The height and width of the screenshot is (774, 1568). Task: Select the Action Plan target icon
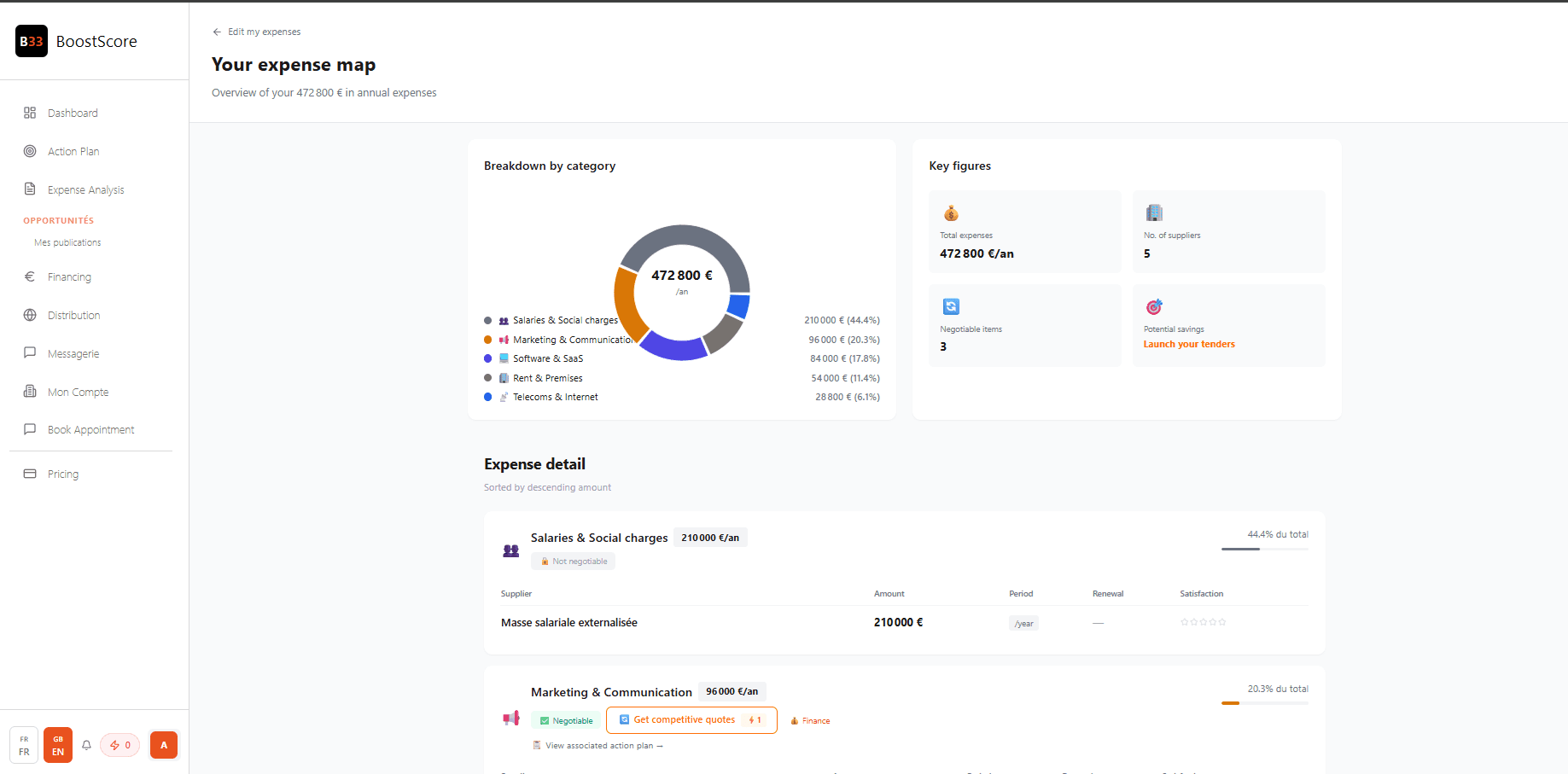pos(31,151)
